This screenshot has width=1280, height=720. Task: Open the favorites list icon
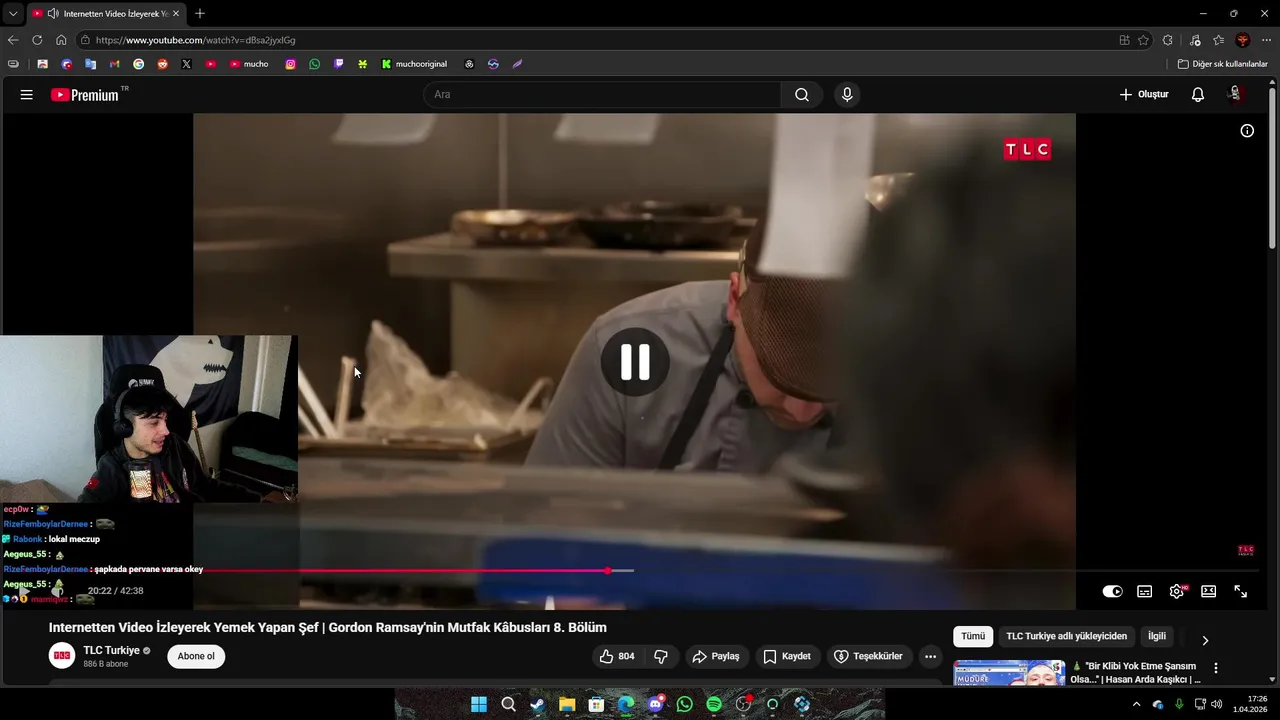[x=1218, y=40]
